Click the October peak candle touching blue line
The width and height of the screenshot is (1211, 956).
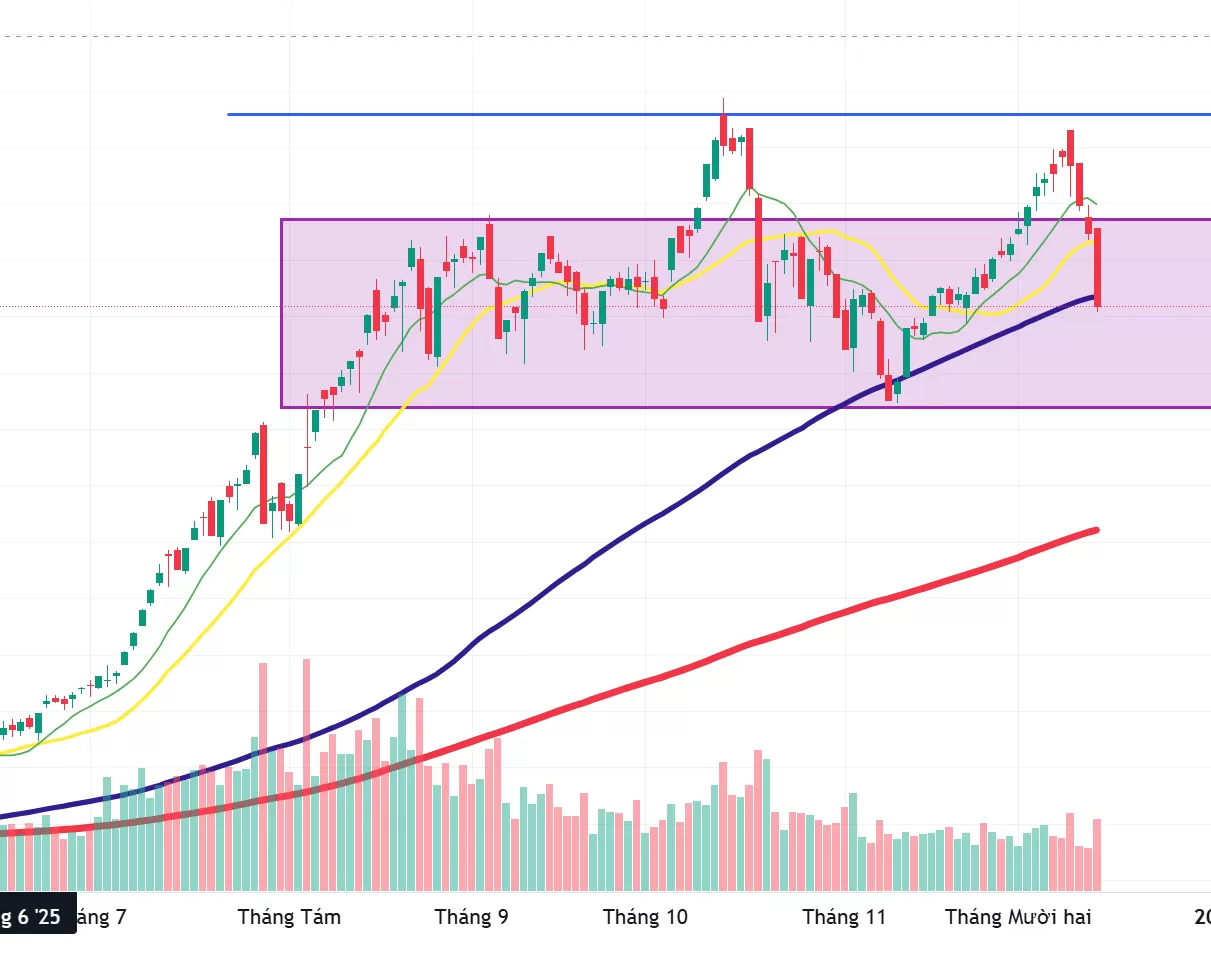point(722,128)
